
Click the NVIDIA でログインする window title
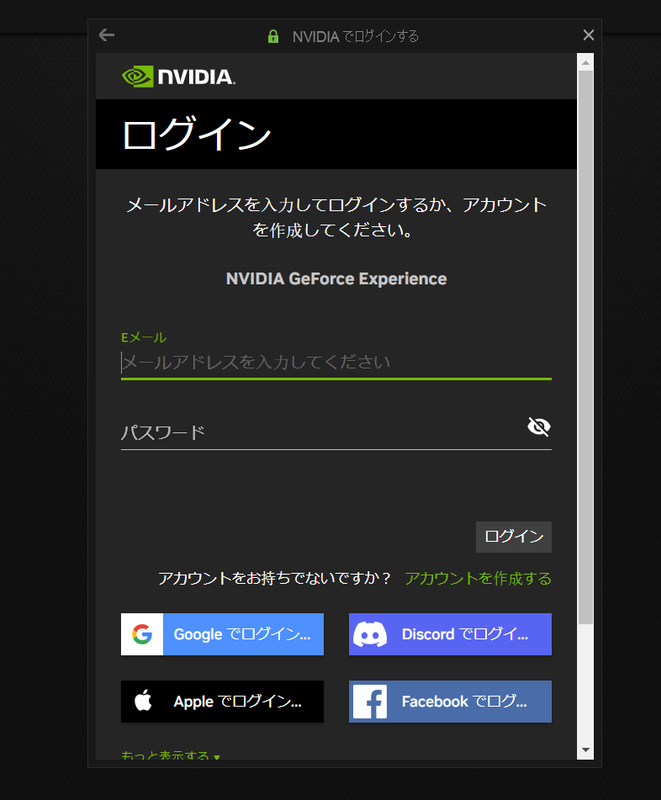pos(355,37)
